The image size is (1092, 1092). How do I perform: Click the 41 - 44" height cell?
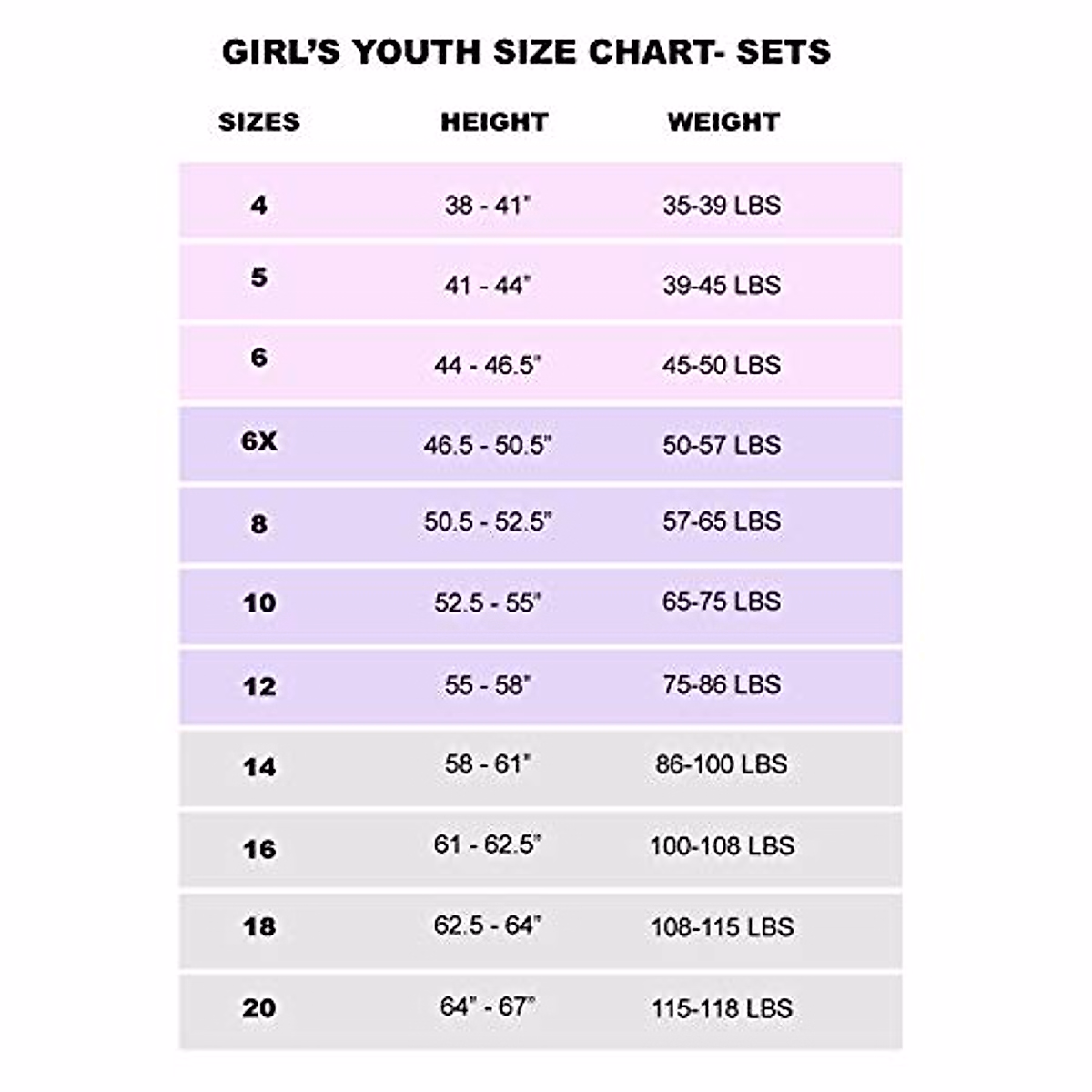point(488,285)
